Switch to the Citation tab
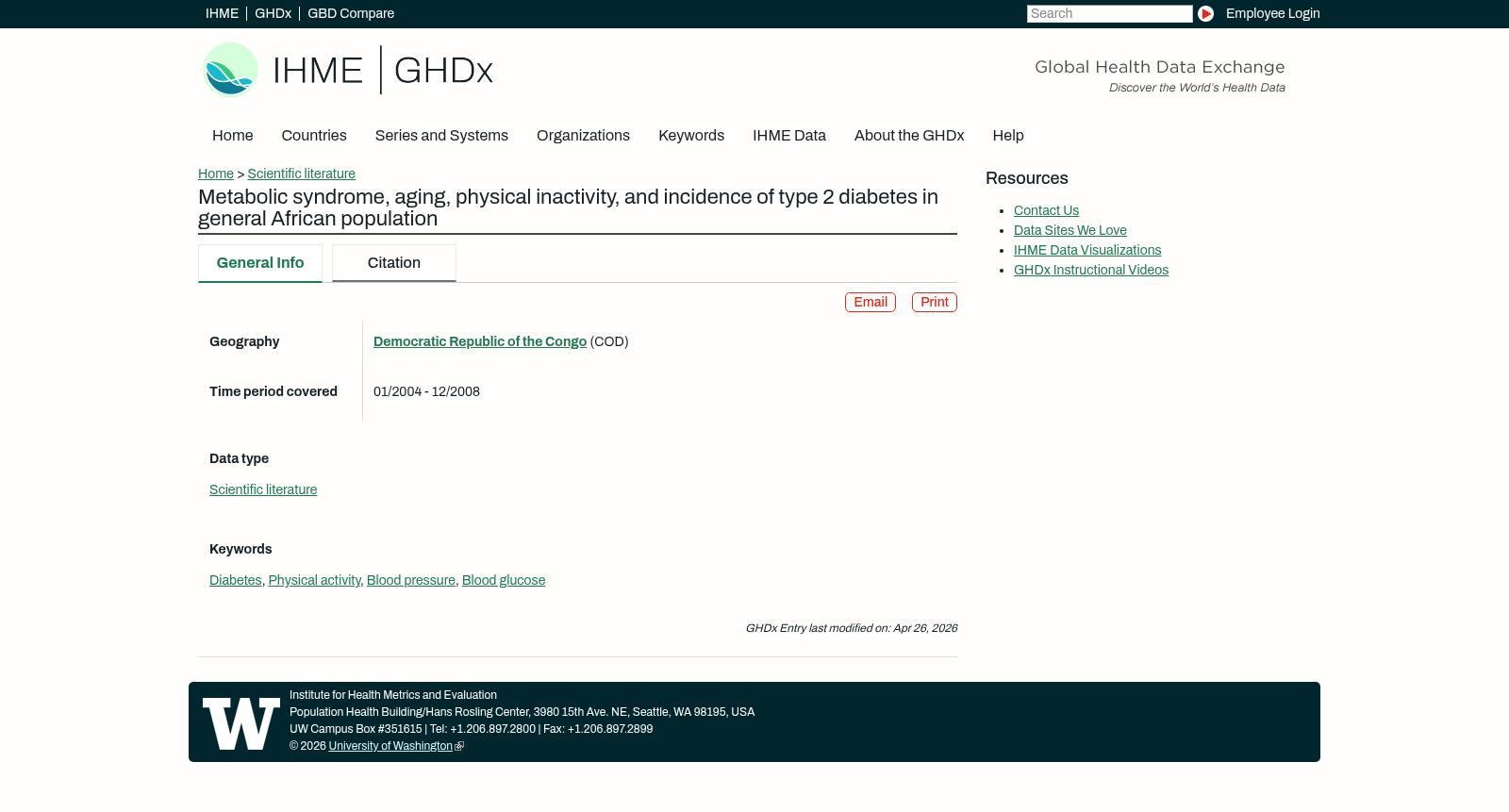This screenshot has width=1509, height=812. pos(394,263)
